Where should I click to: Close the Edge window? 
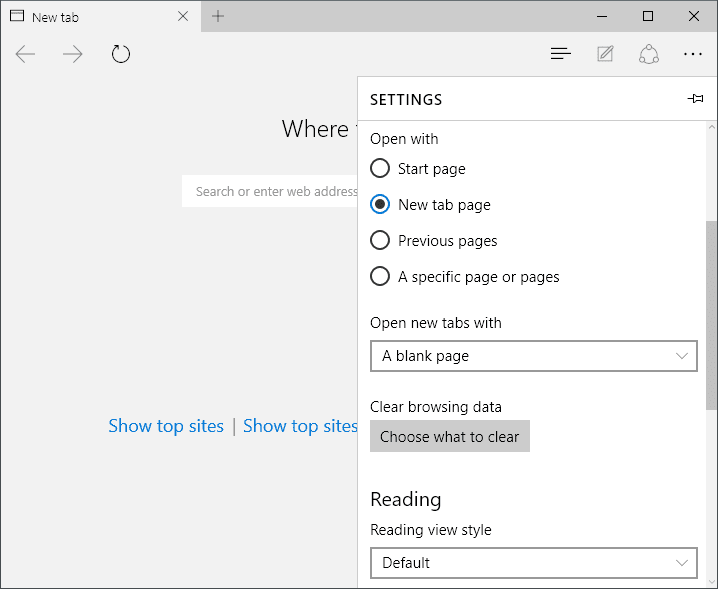694,16
